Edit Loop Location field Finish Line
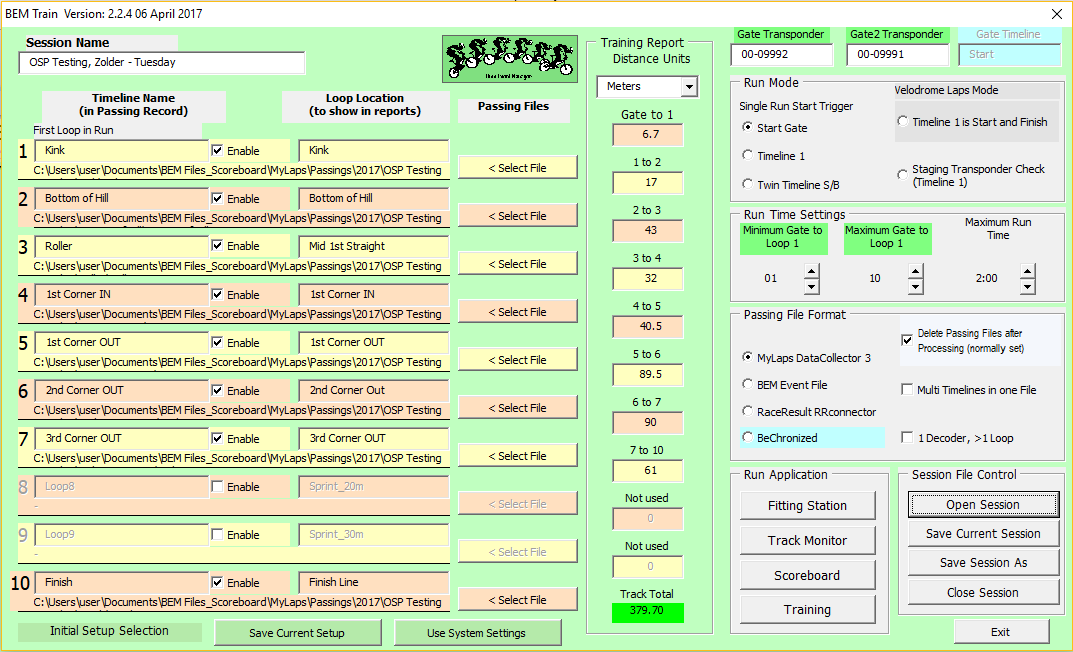Image resolution: width=1073 pixels, height=652 pixels. (x=374, y=582)
